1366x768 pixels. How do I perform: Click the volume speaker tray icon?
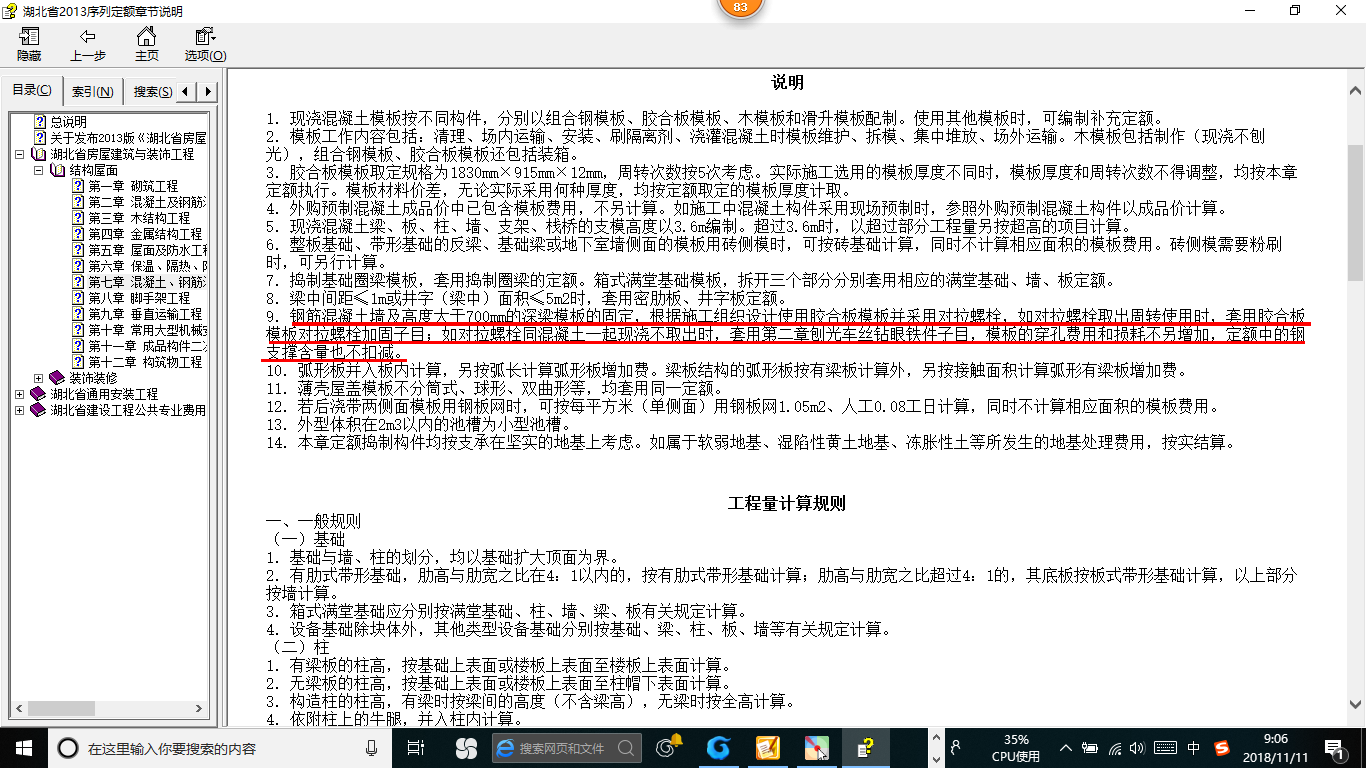[x=1138, y=748]
